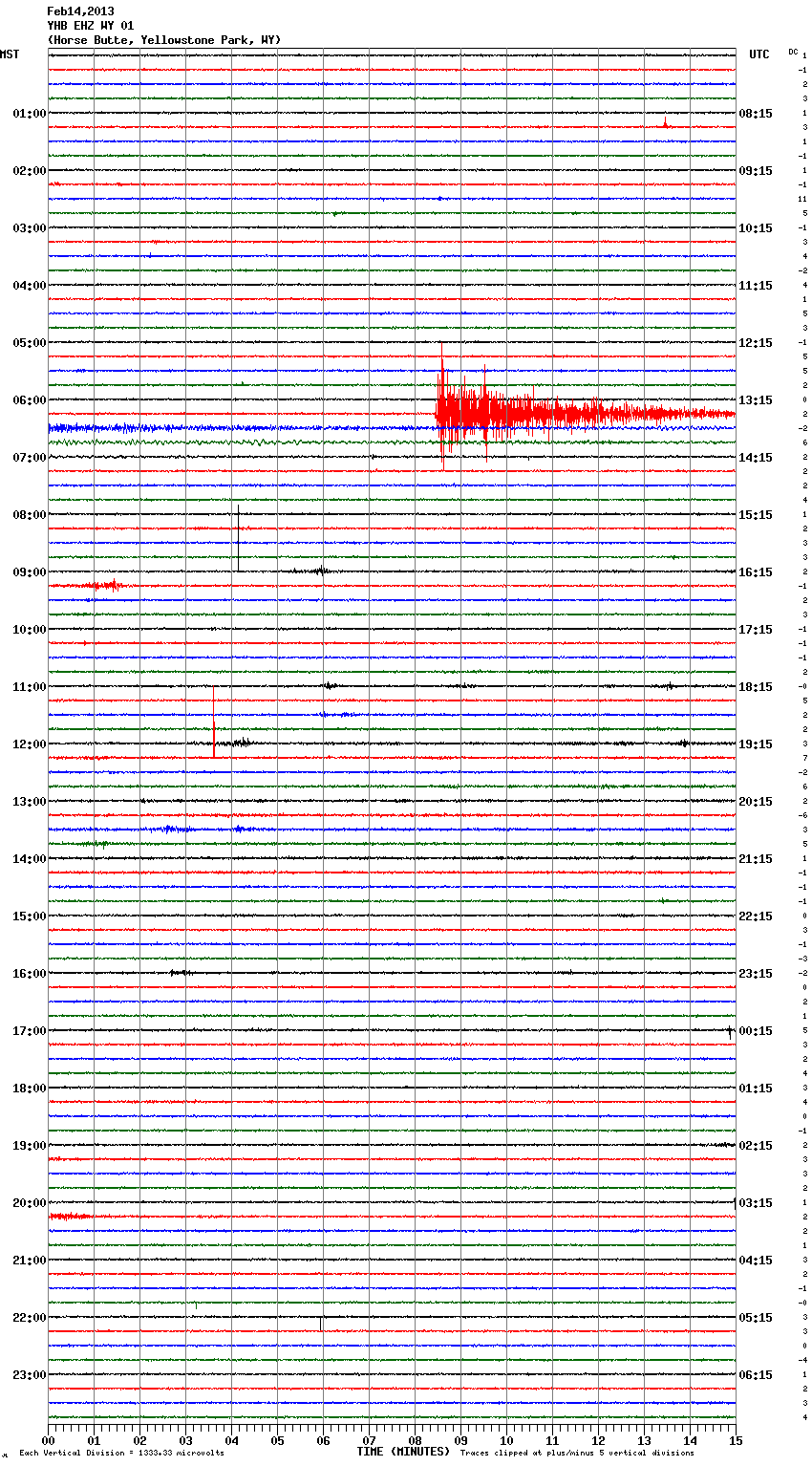Select the 18:00 MST time label
812x1466 pixels.
click(29, 1089)
